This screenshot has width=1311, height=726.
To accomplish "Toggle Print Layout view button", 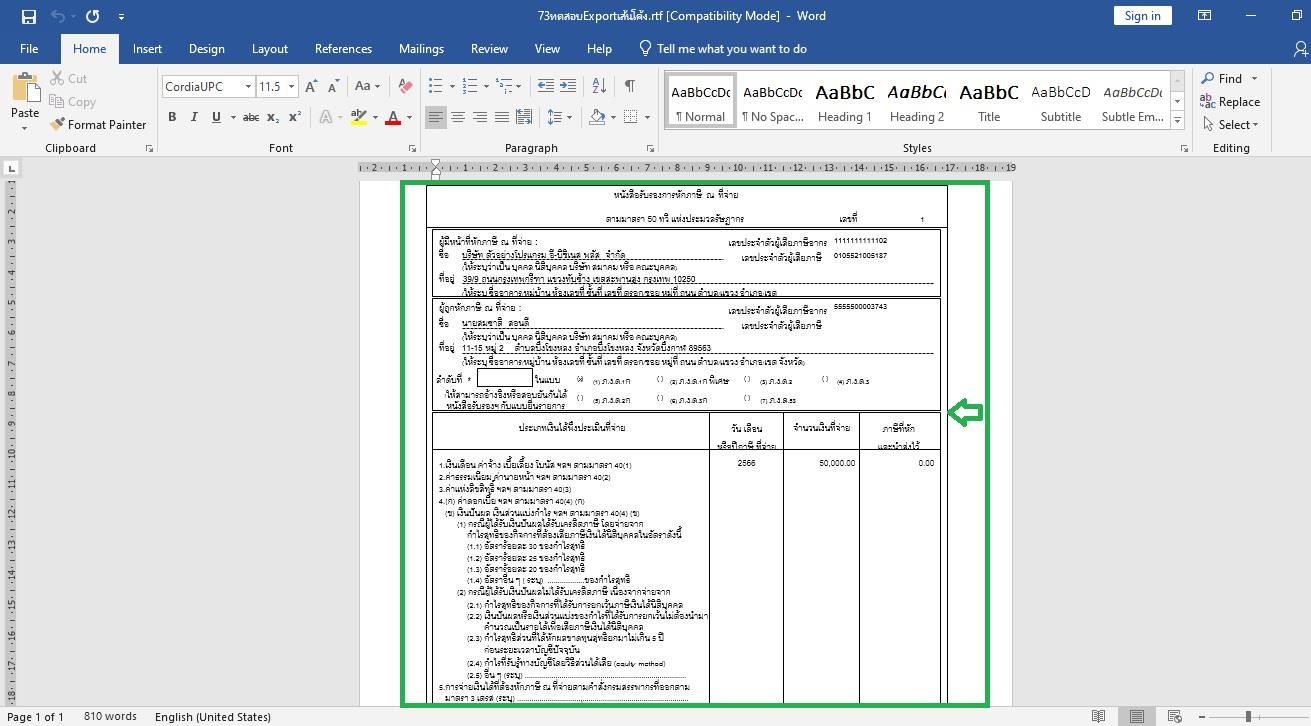I will coord(1136,716).
